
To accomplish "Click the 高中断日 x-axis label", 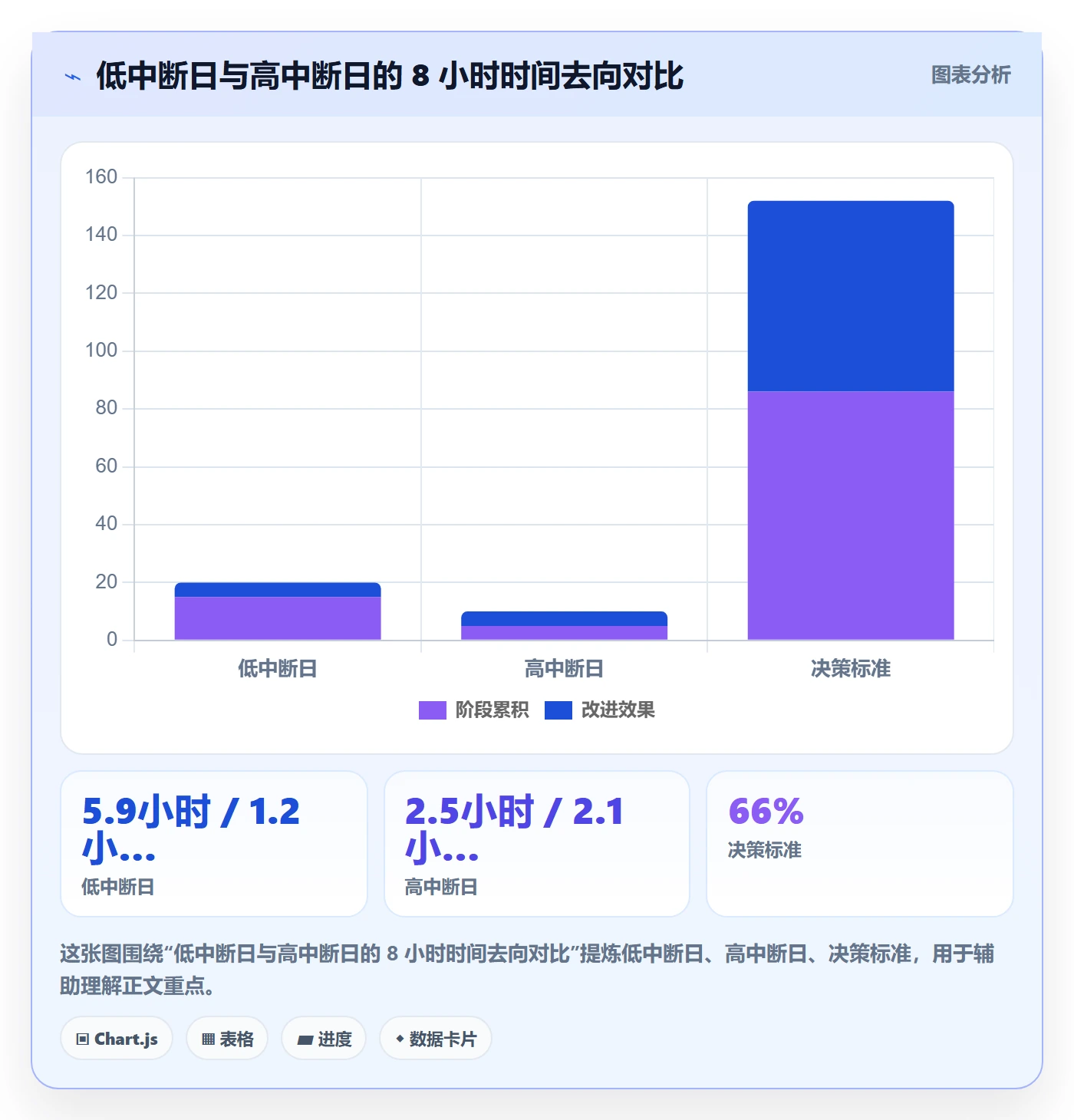I will (564, 669).
